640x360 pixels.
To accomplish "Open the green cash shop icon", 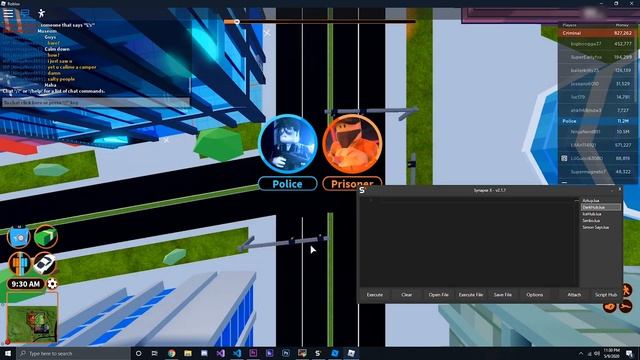I will (x=45, y=237).
